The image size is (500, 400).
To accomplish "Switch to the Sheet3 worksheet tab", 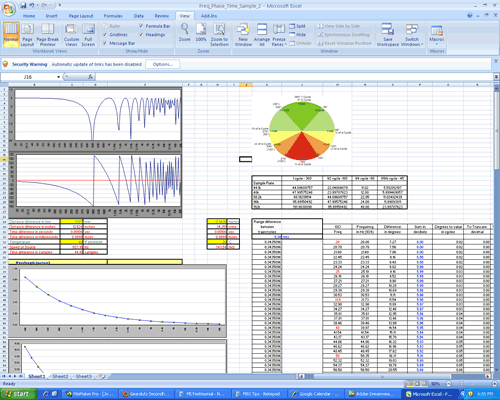I will point(83,376).
